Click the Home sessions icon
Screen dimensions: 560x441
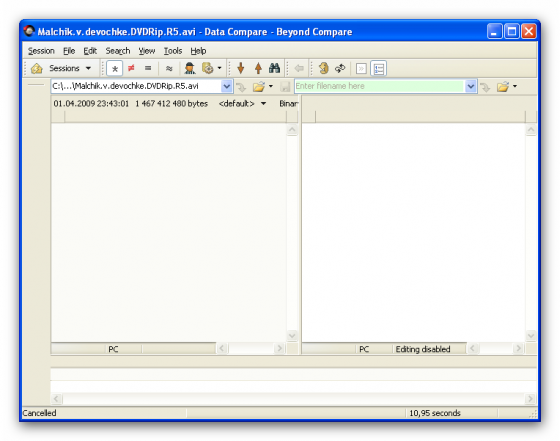pos(37,68)
